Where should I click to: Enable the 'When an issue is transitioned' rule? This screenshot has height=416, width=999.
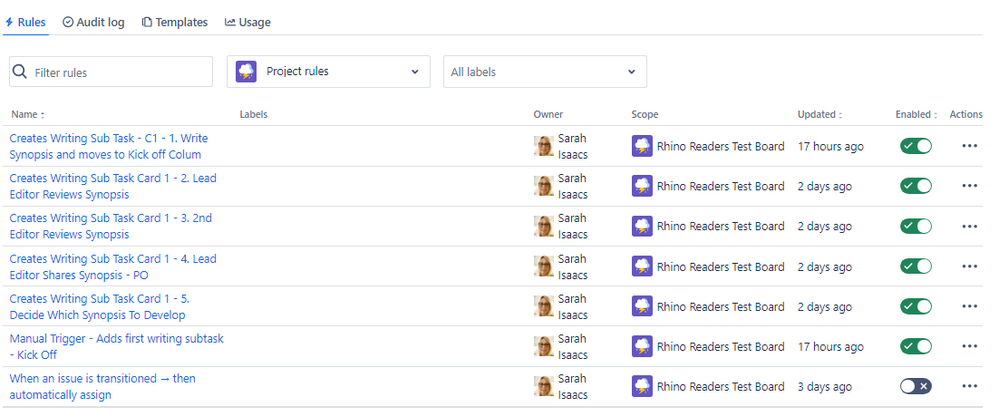(915, 386)
